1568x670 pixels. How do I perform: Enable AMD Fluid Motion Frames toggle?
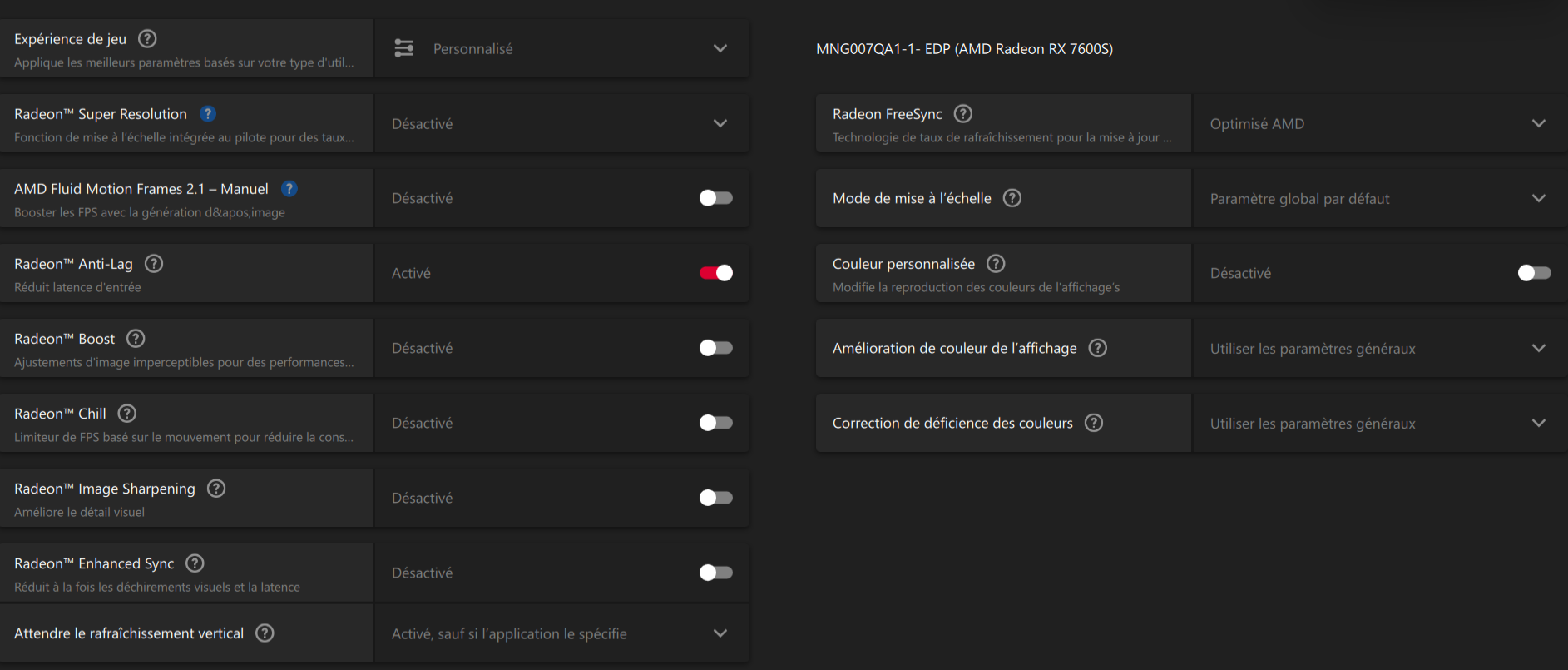(715, 198)
